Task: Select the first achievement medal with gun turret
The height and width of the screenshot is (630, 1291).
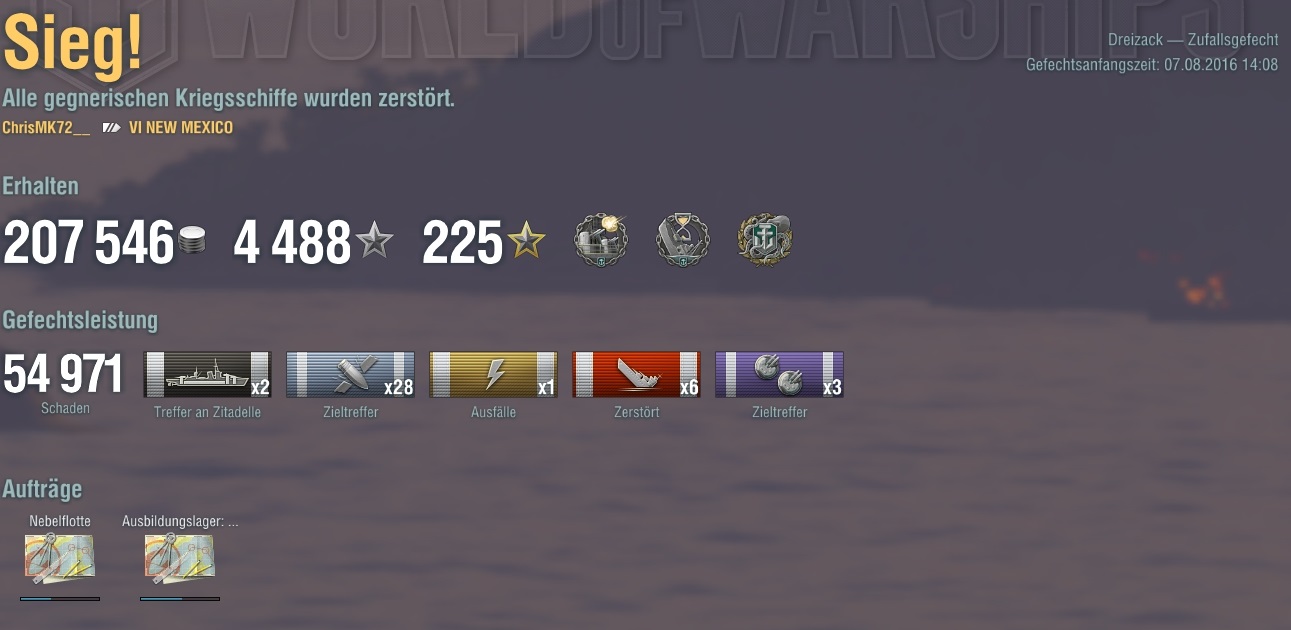Action: tap(601, 240)
